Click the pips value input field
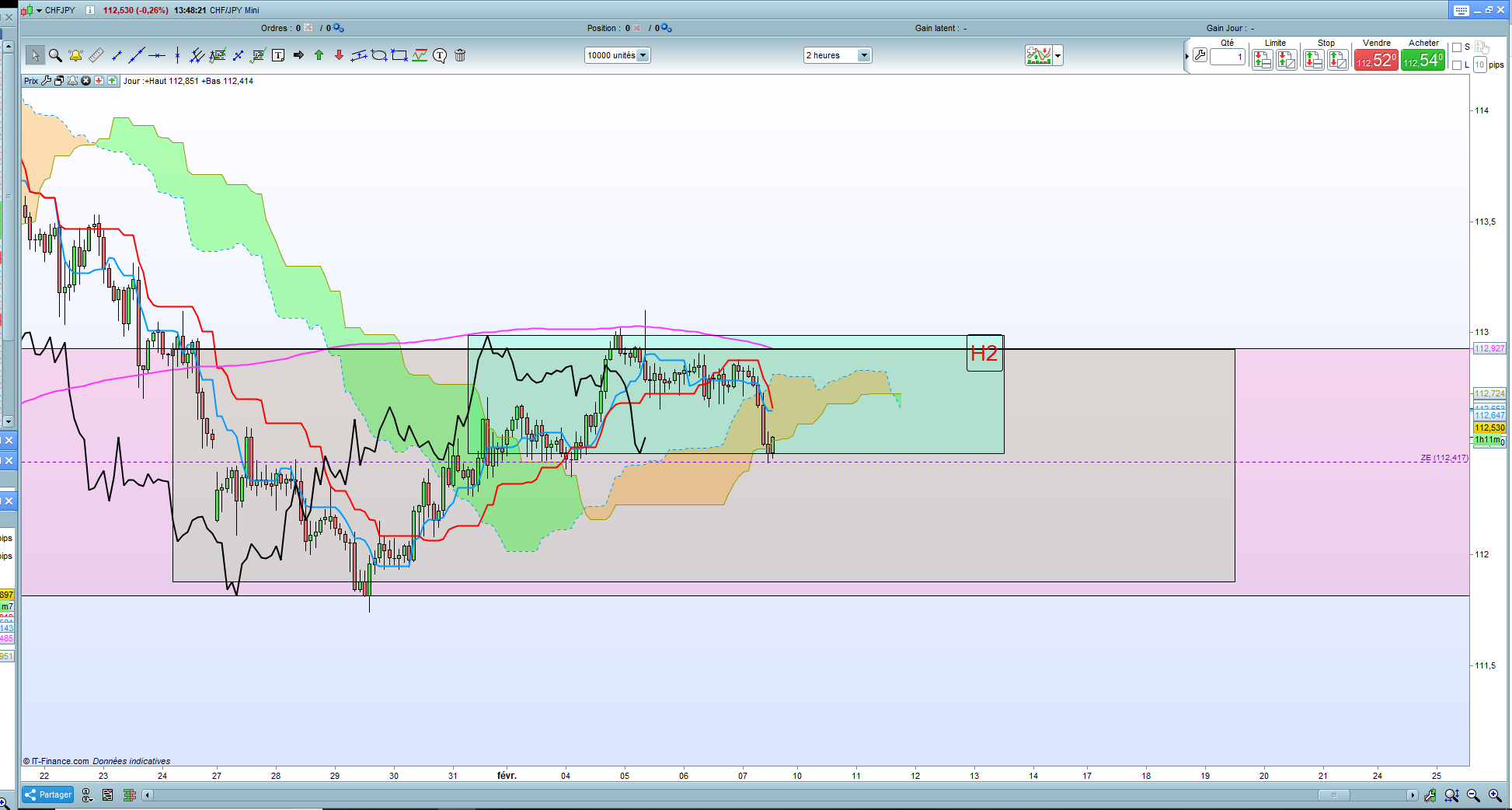Viewport: 1512px width, 810px height. pos(1479,65)
